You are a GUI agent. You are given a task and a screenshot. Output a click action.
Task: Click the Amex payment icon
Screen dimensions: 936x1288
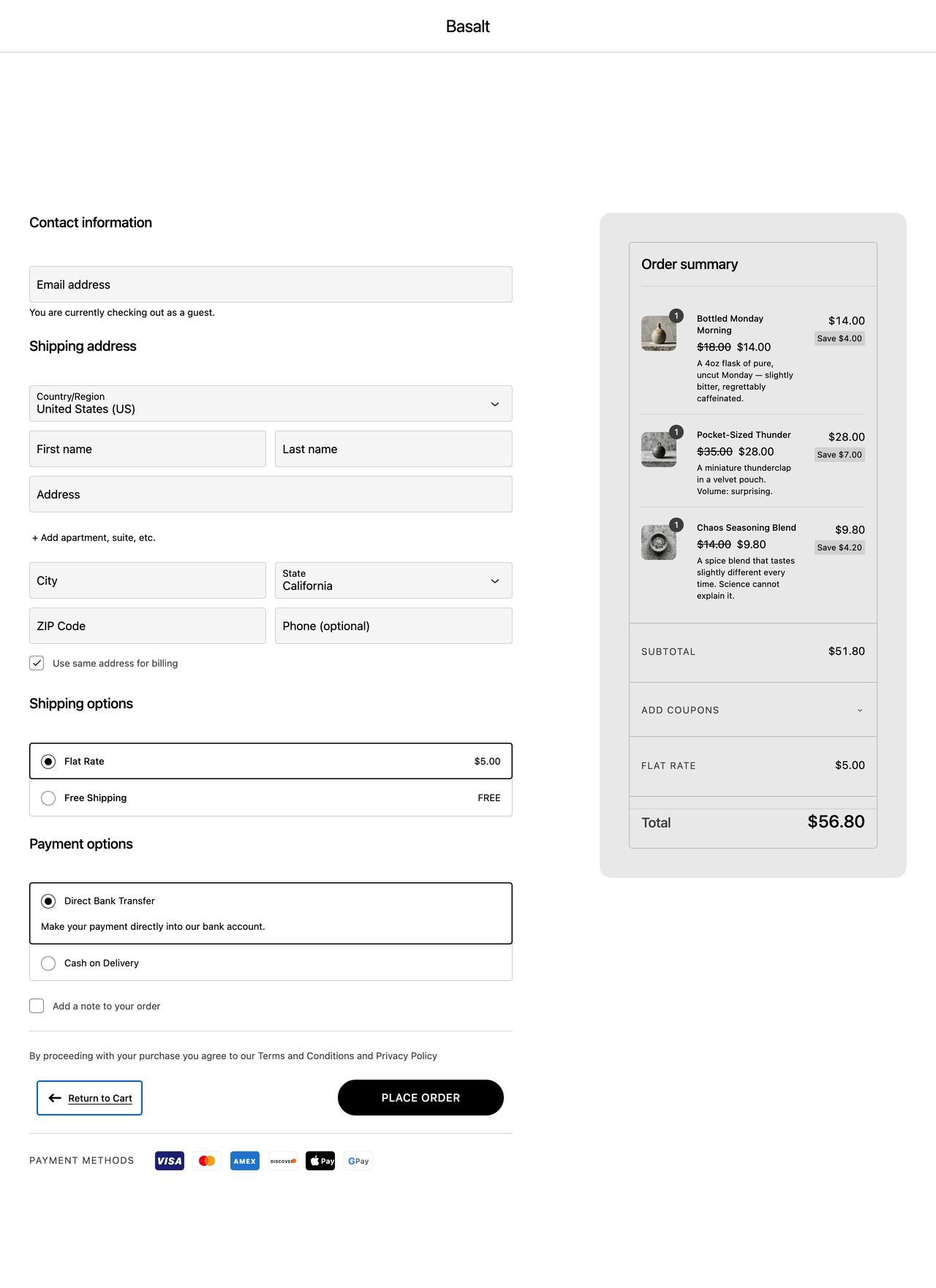click(245, 1161)
